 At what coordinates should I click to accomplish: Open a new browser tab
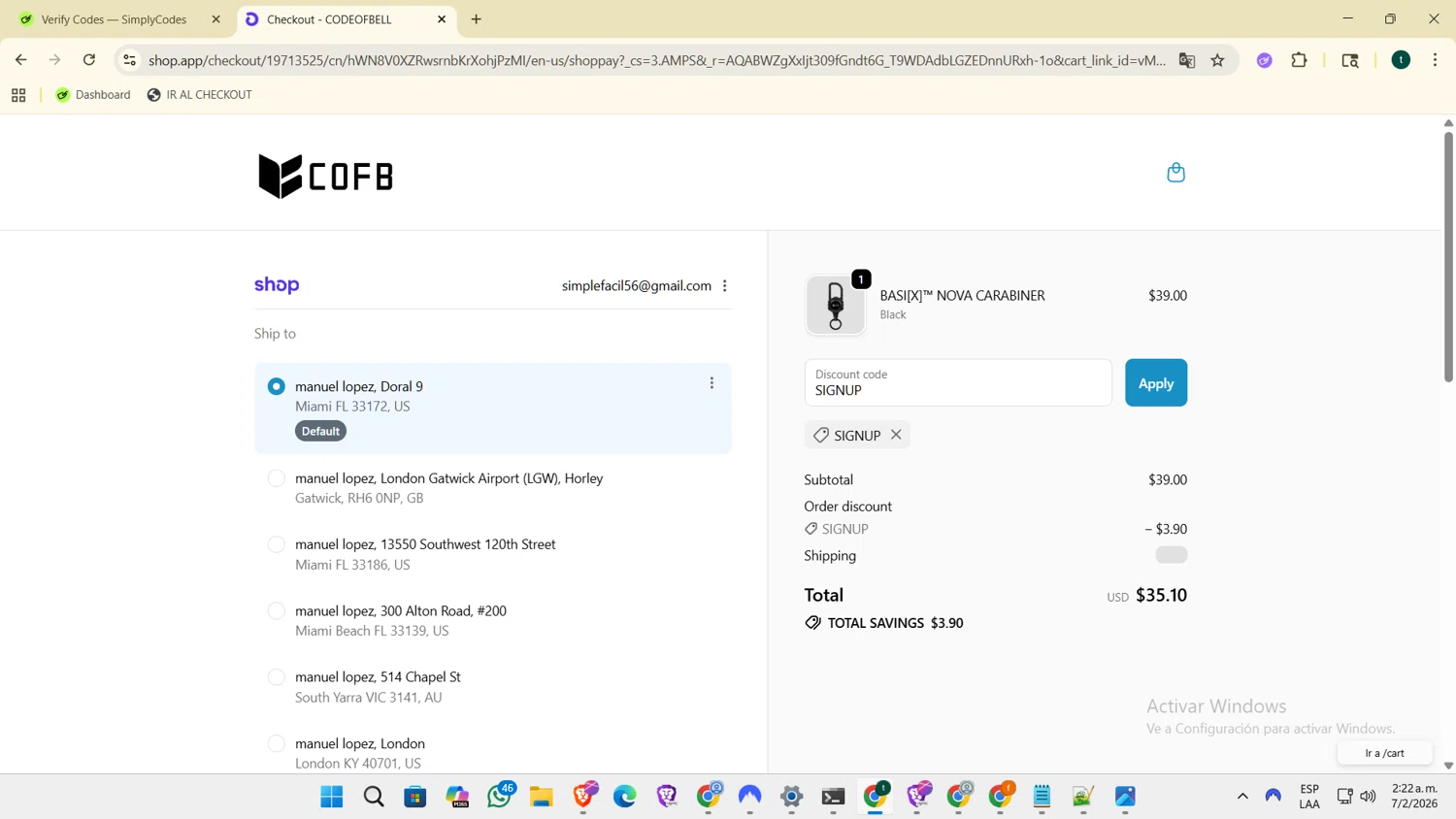click(477, 19)
